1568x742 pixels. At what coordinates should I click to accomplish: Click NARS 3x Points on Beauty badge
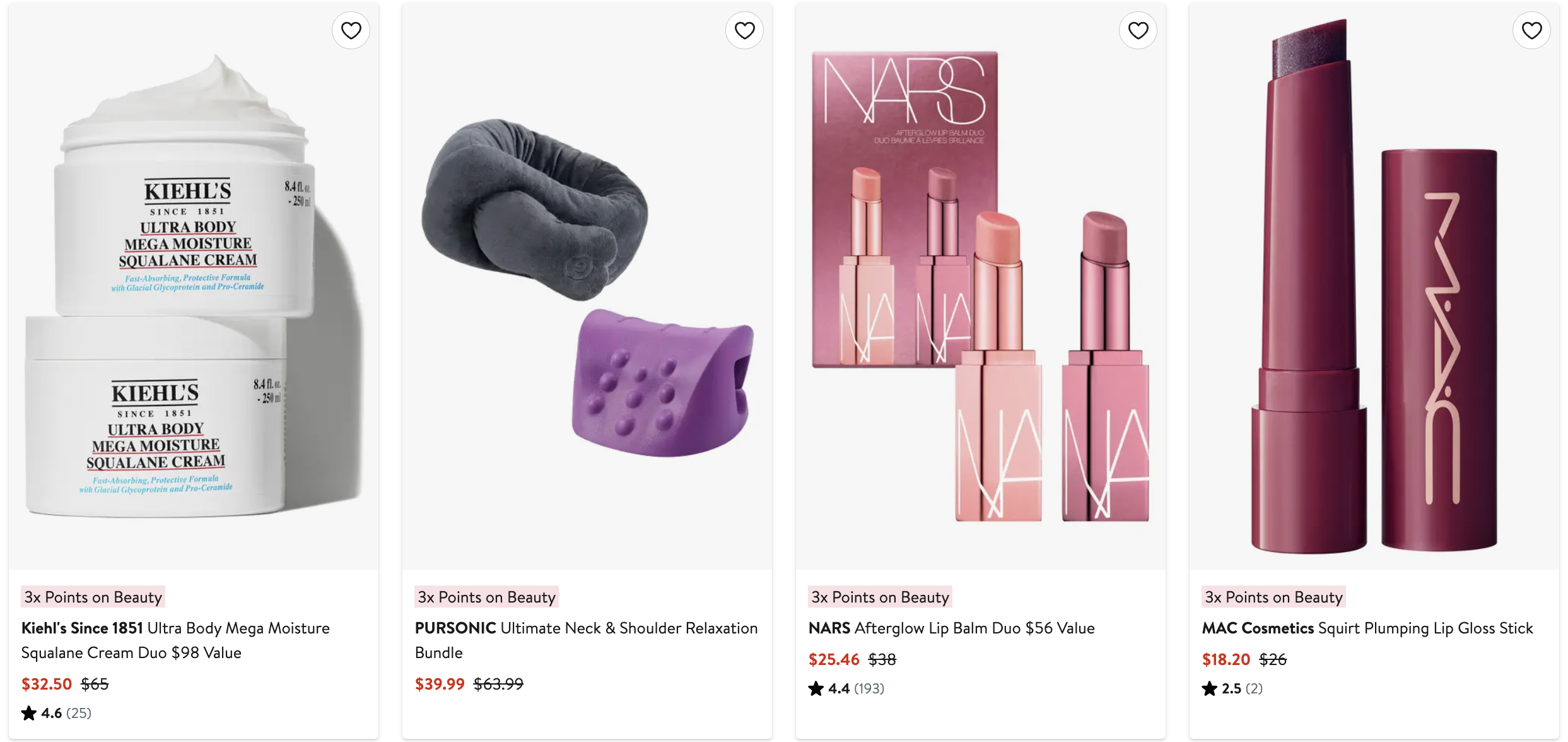pos(881,597)
